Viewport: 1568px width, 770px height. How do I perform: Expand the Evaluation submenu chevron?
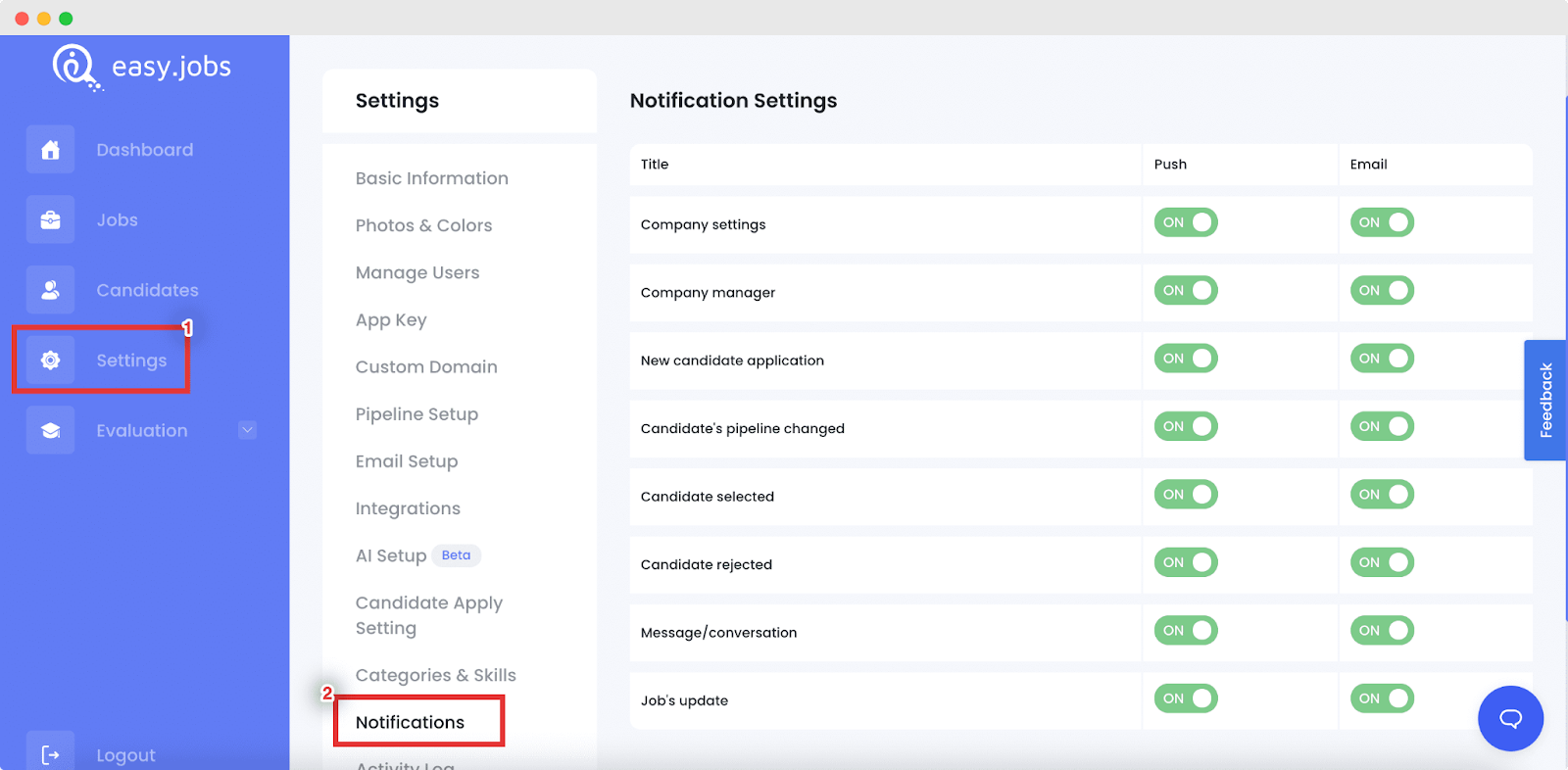point(247,430)
